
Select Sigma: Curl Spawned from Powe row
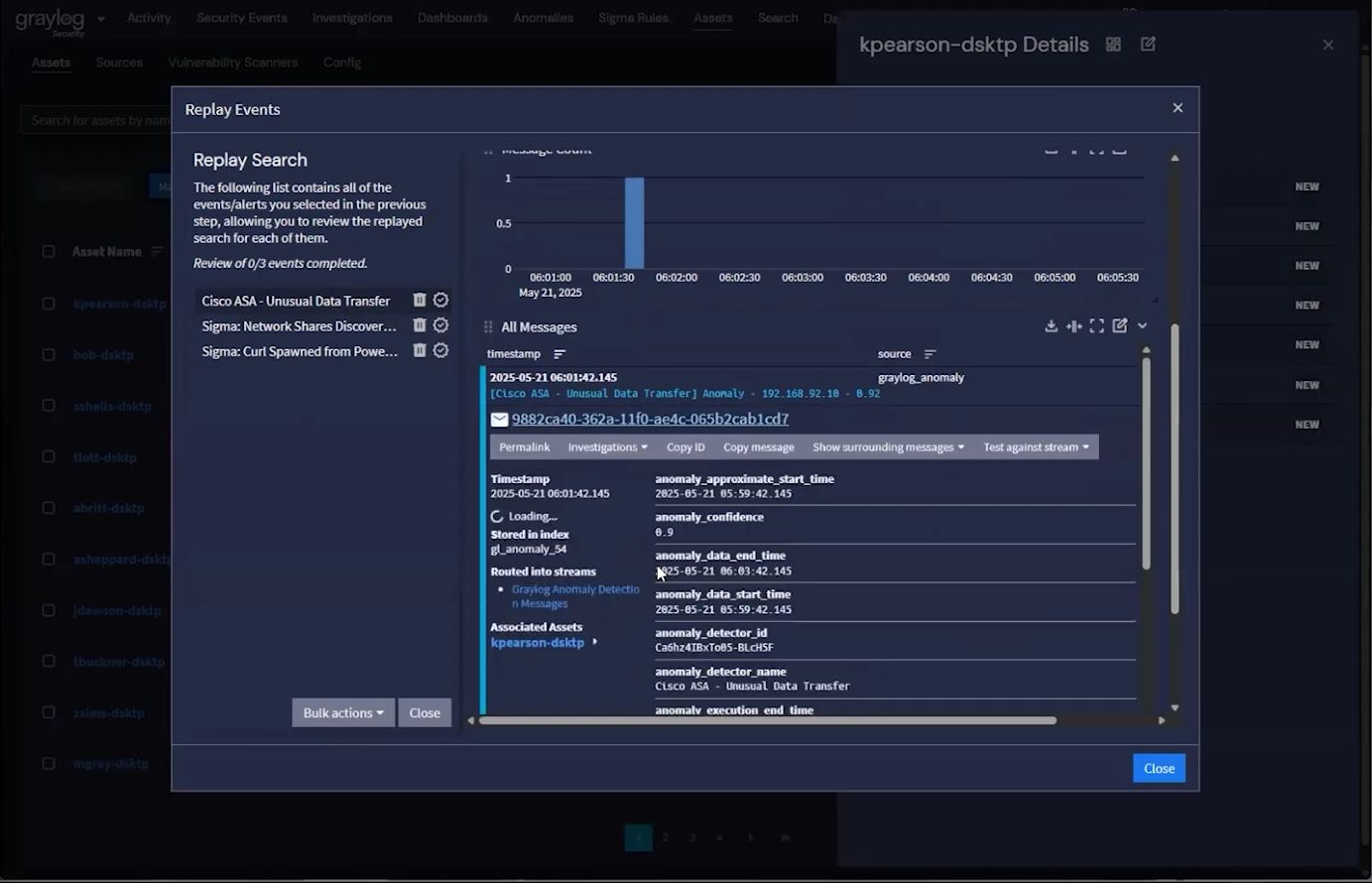tap(300, 351)
